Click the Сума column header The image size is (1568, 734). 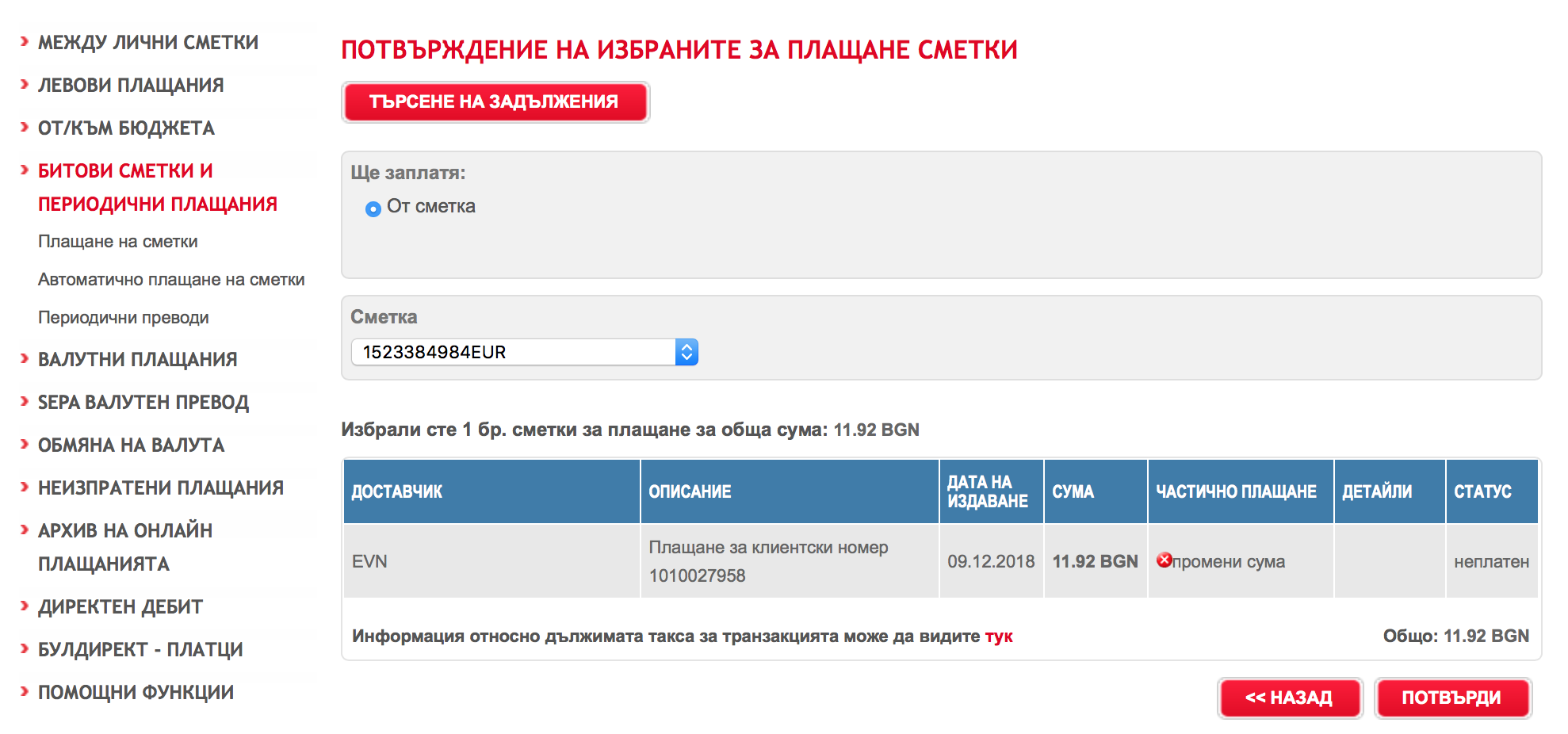coord(1096,491)
